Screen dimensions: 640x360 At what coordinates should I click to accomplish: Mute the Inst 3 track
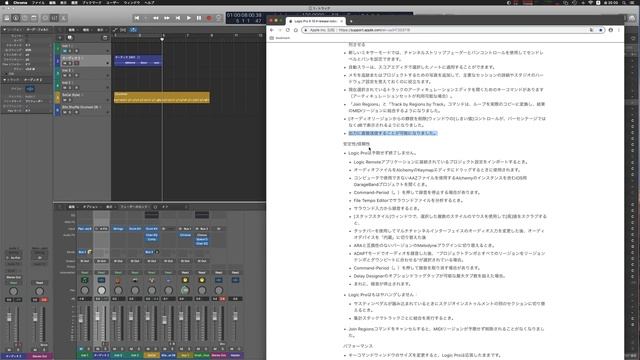pyautogui.click(x=64, y=88)
